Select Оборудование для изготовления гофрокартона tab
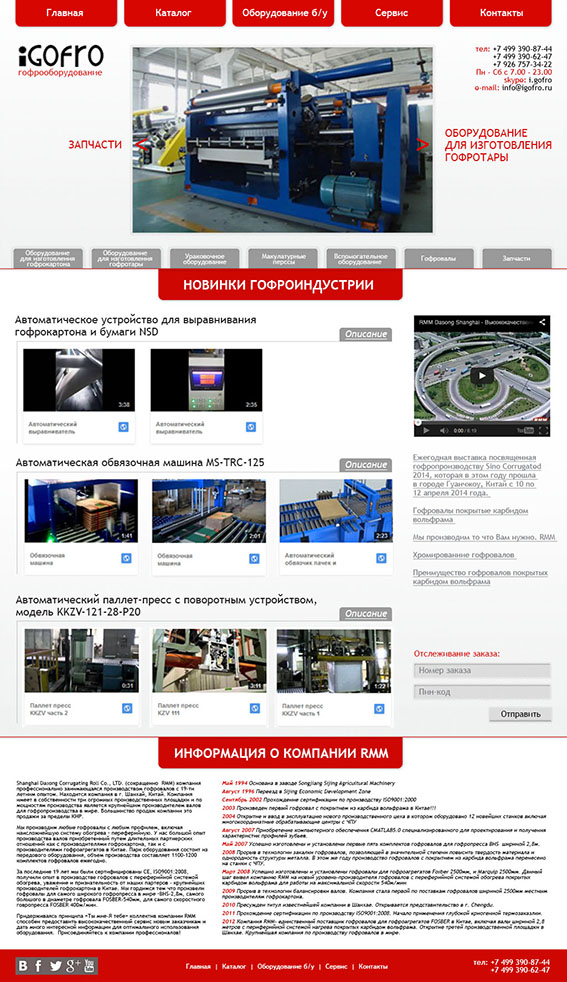Viewport: 567px width, 982px height. click(48, 259)
